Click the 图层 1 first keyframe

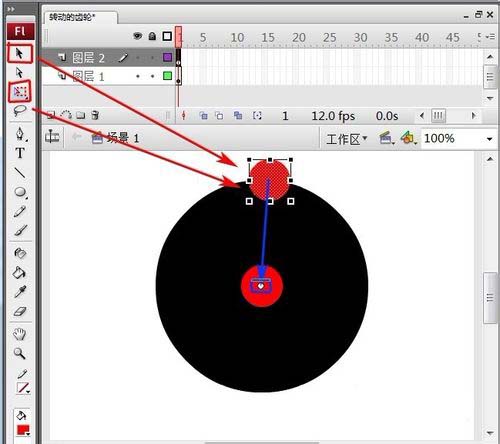[178, 76]
